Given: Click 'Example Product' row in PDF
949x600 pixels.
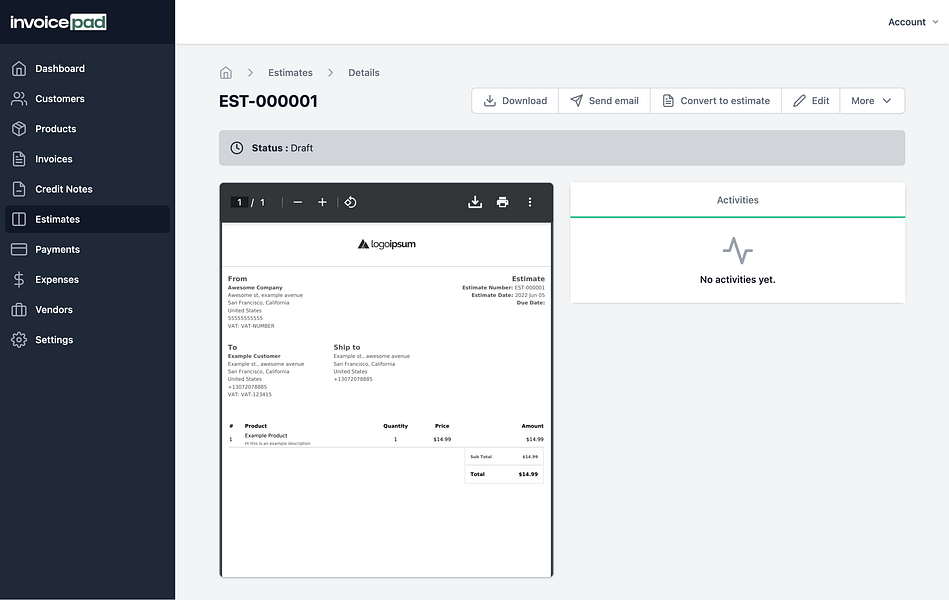Looking at the screenshot, I should tap(386, 439).
